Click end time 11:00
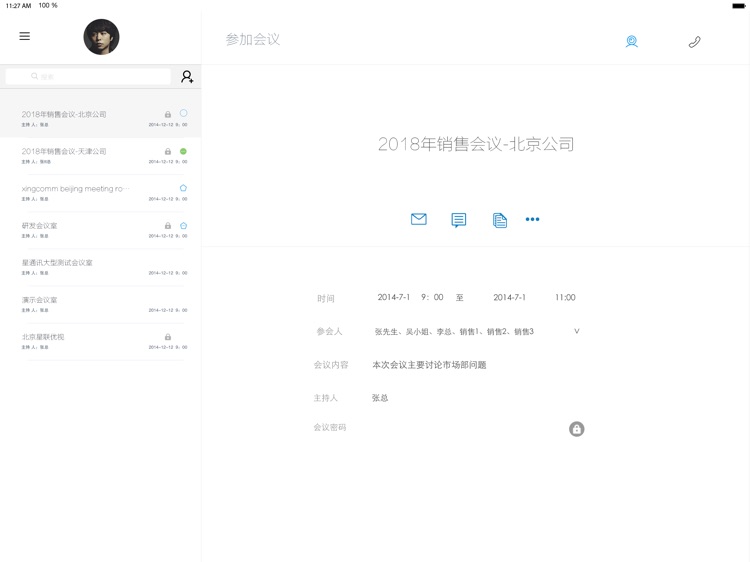The image size is (750, 562). 565,298
